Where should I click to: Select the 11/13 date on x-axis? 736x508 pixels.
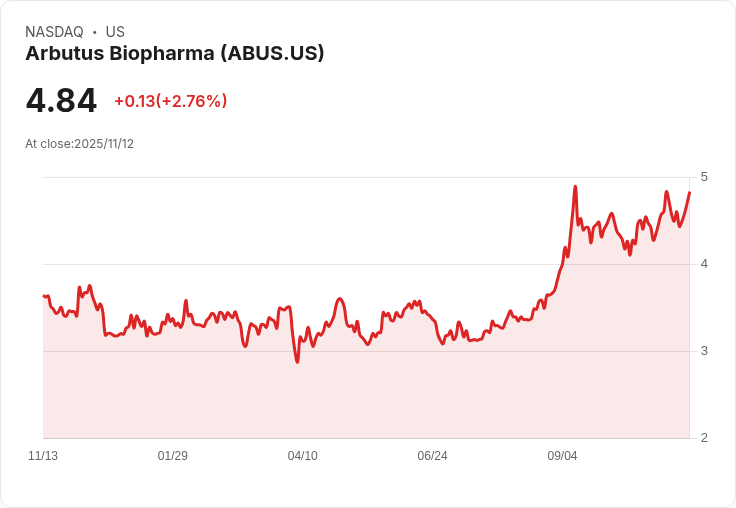click(43, 456)
